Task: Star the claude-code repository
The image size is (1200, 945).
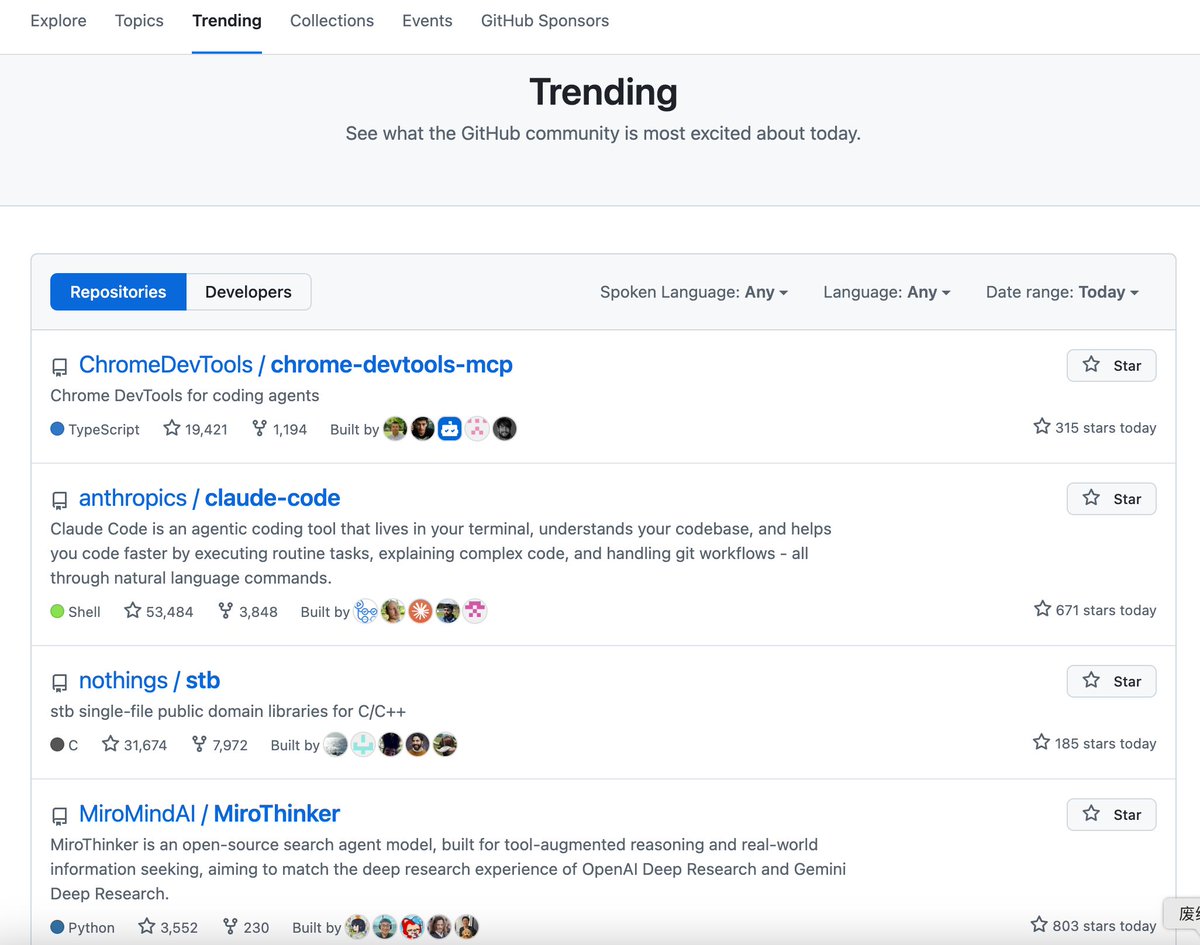Action: (x=1111, y=498)
